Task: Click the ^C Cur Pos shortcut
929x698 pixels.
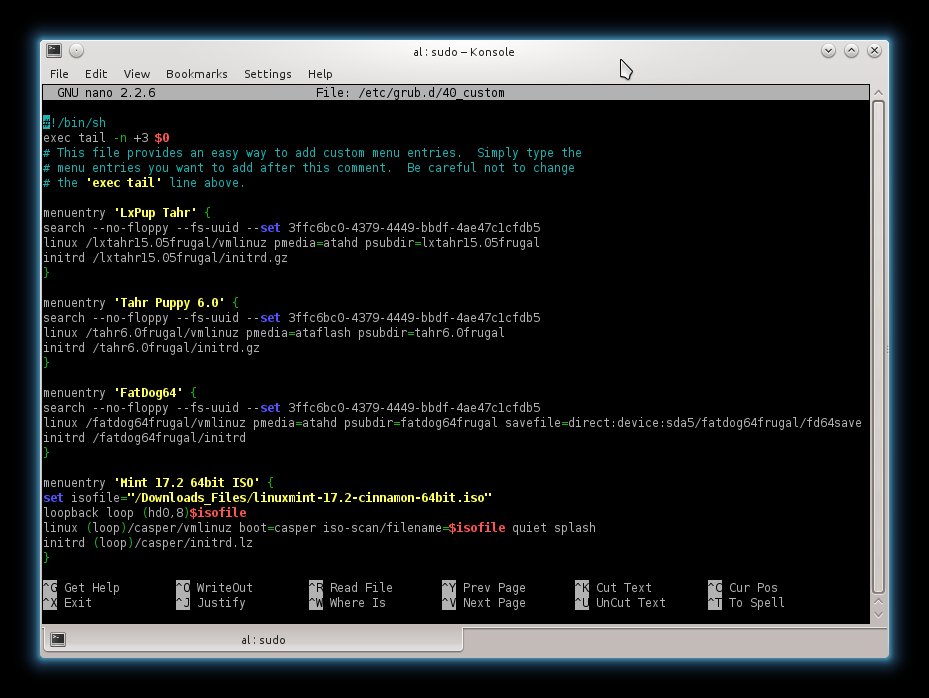Action: [743, 588]
